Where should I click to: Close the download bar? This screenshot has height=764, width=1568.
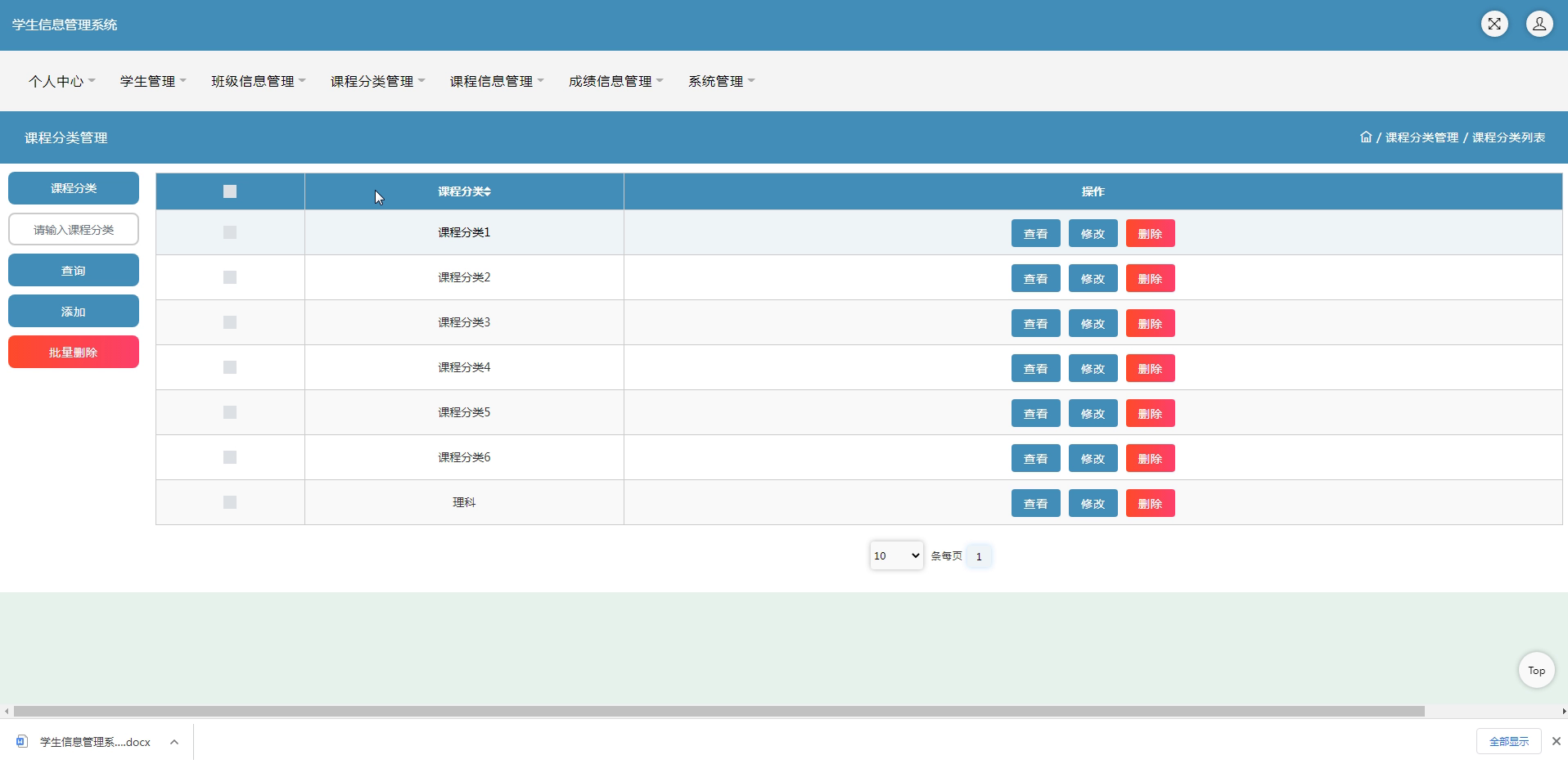click(1556, 741)
